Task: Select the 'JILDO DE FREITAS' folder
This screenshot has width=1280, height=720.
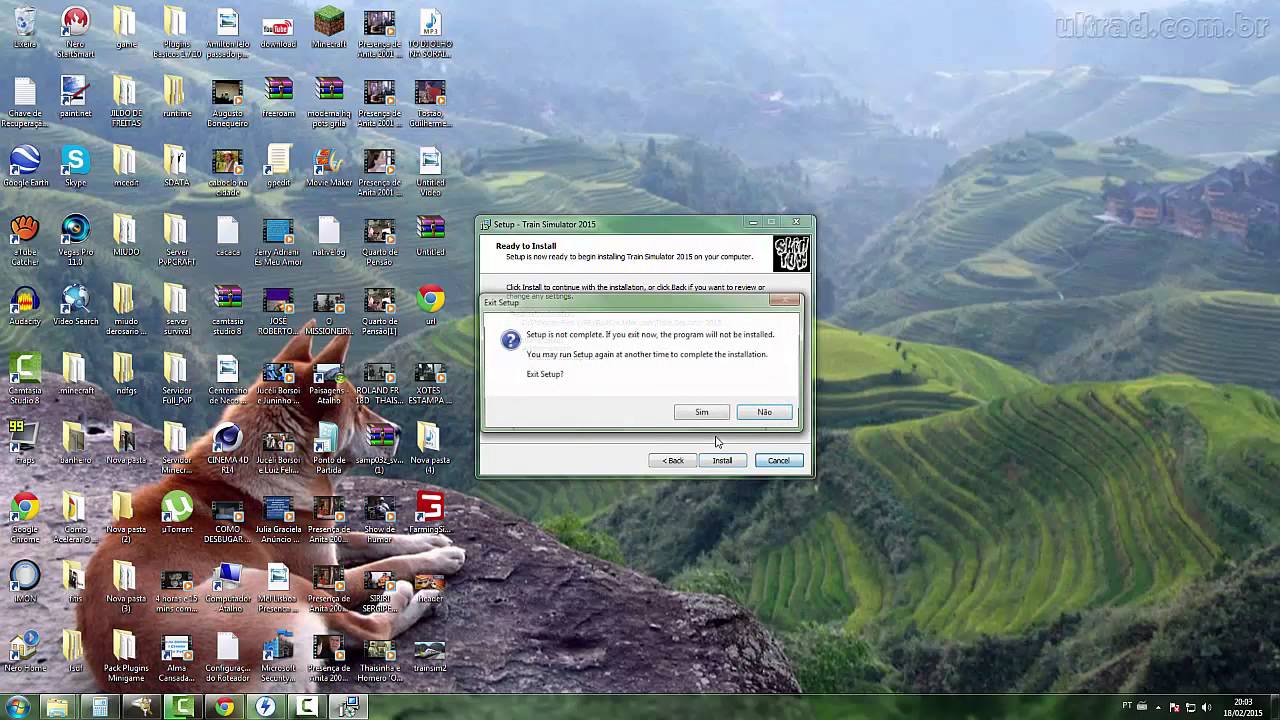Action: 126,102
